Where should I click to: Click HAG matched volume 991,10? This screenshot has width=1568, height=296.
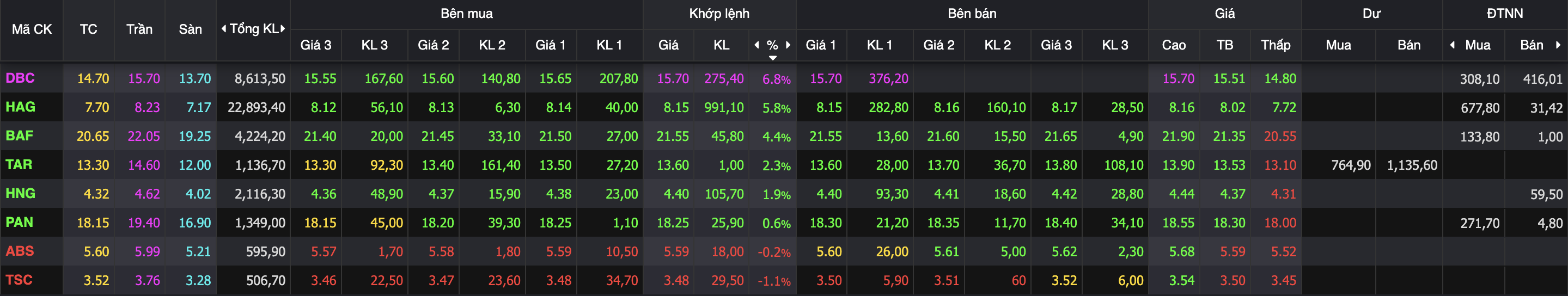[724, 108]
